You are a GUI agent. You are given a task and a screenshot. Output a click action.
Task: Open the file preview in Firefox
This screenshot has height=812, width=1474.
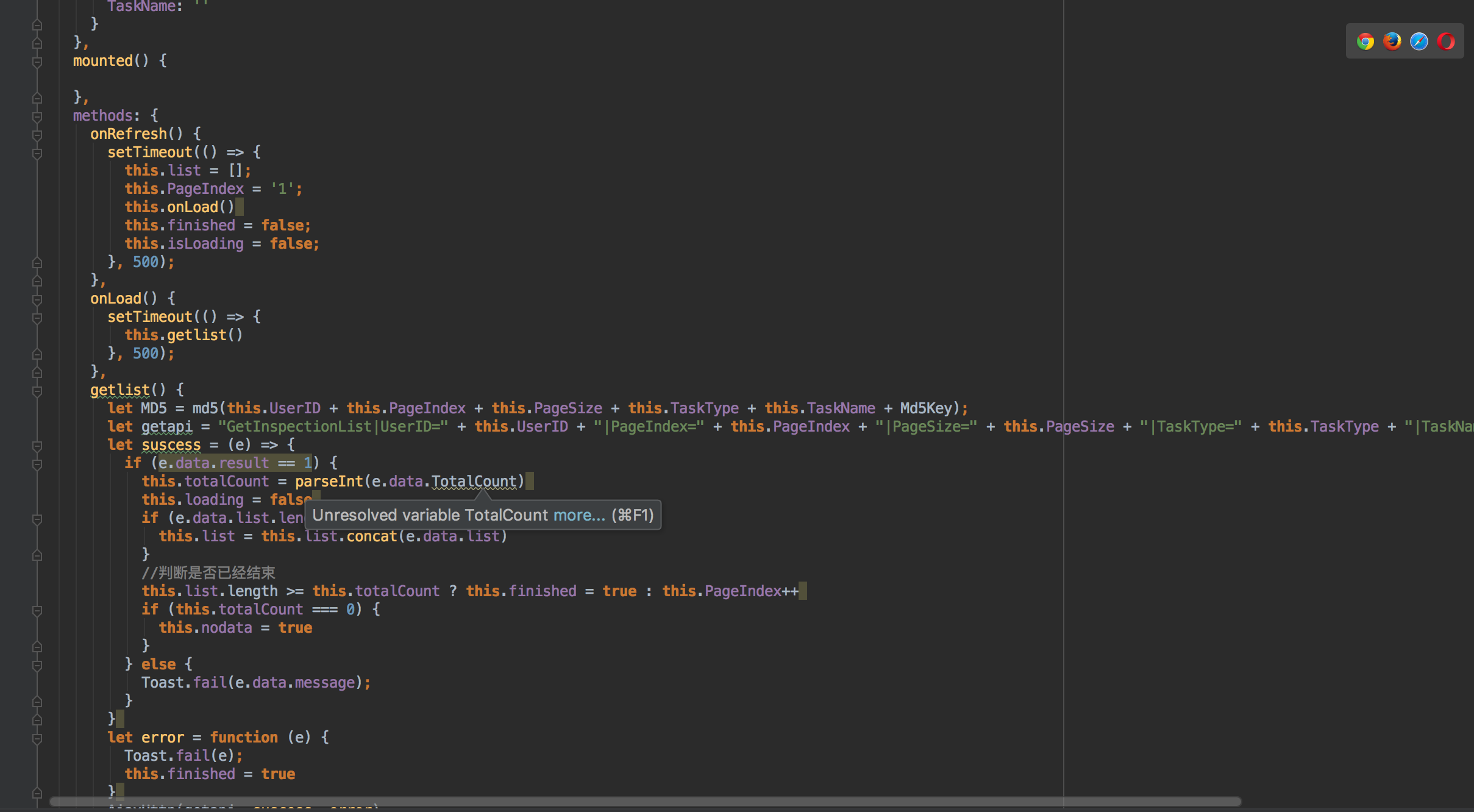[1392, 41]
